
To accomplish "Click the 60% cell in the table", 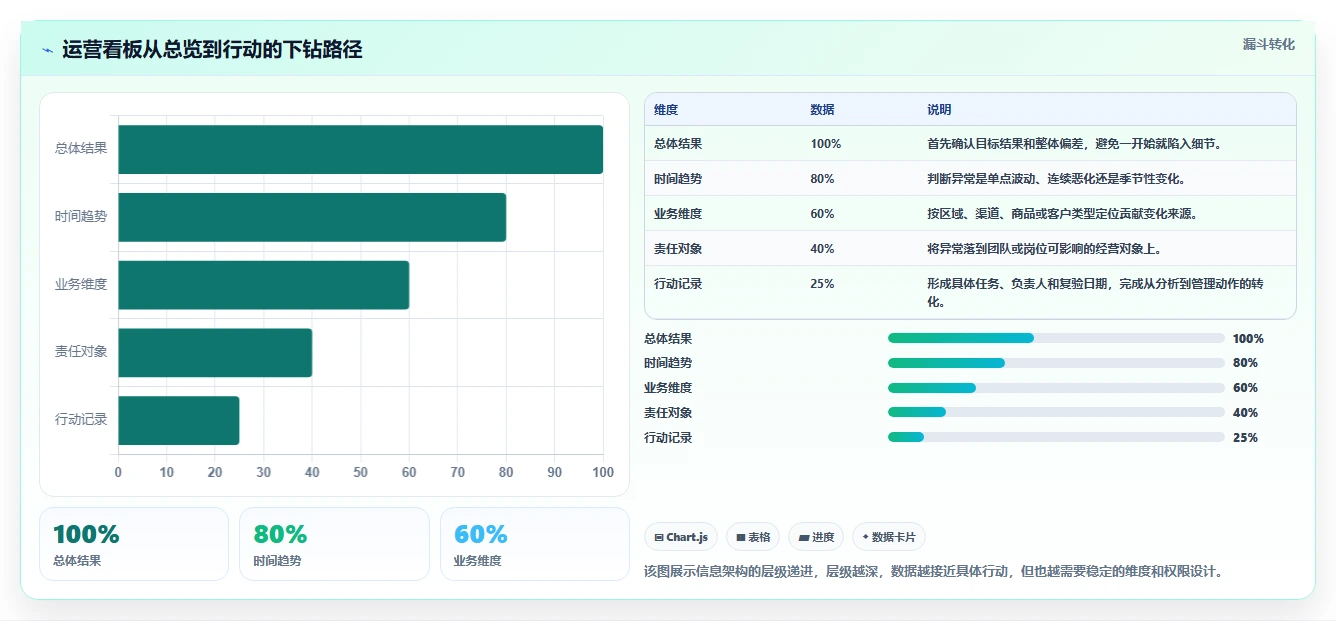I will pyautogui.click(x=822, y=214).
